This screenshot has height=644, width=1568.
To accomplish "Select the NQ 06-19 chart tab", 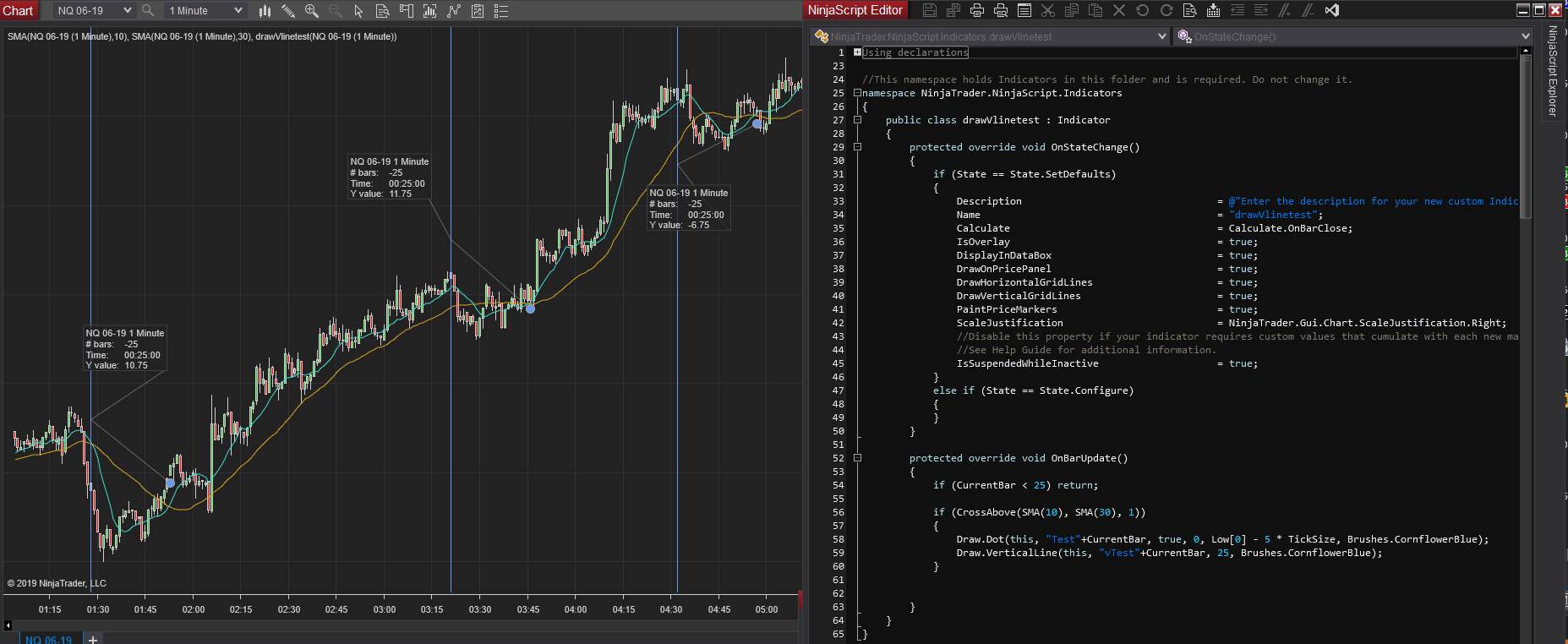I will [48, 639].
